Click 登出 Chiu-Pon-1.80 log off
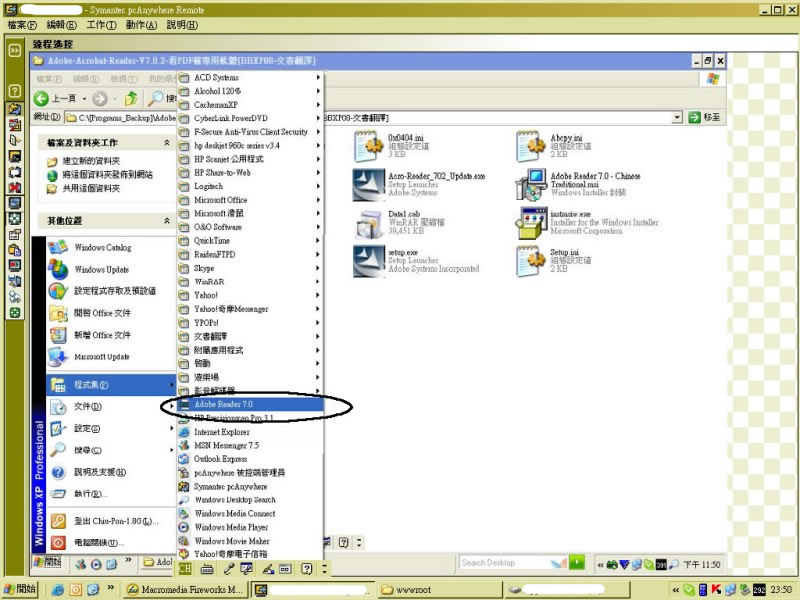Screen dimensions: 800x600 click(110, 521)
